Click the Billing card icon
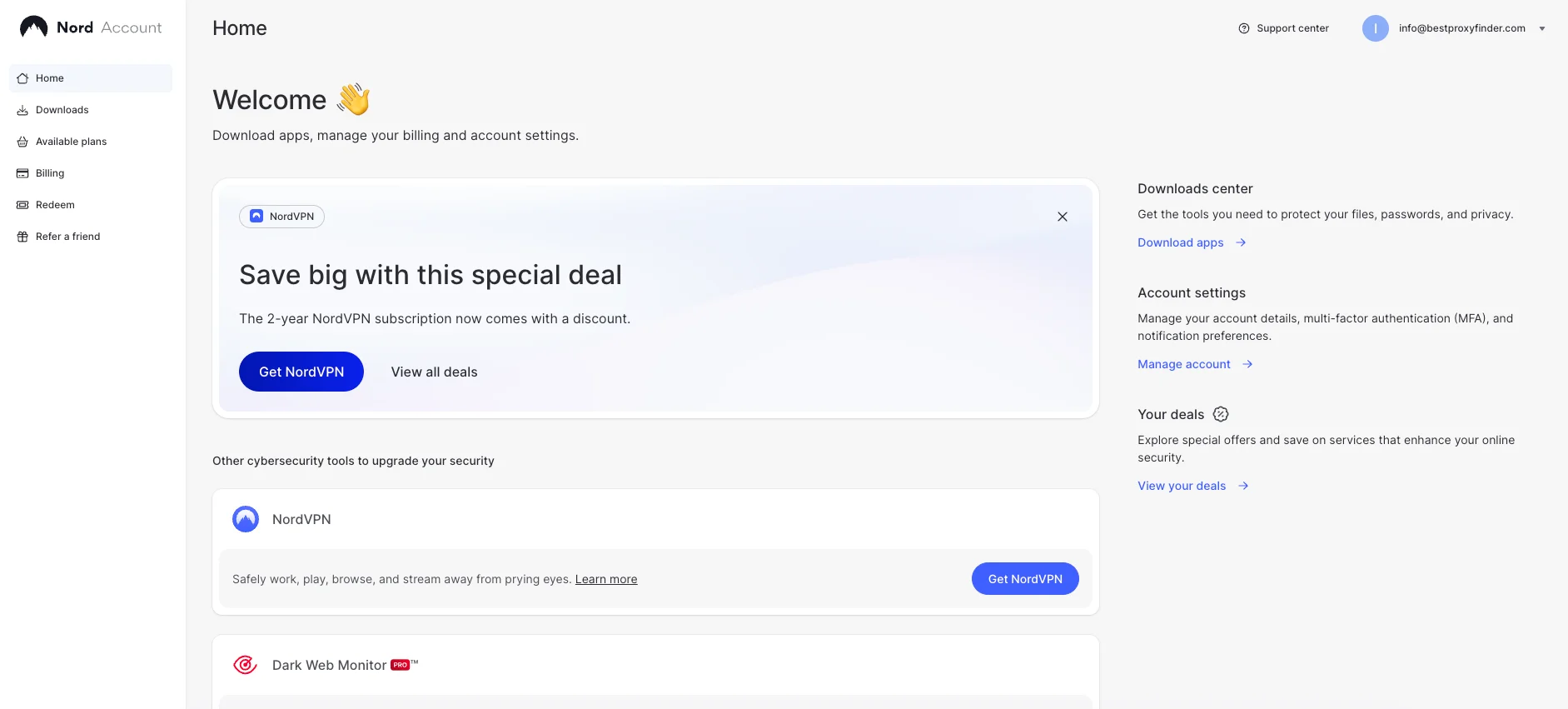Viewport: 1568px width, 709px height. pos(22,173)
